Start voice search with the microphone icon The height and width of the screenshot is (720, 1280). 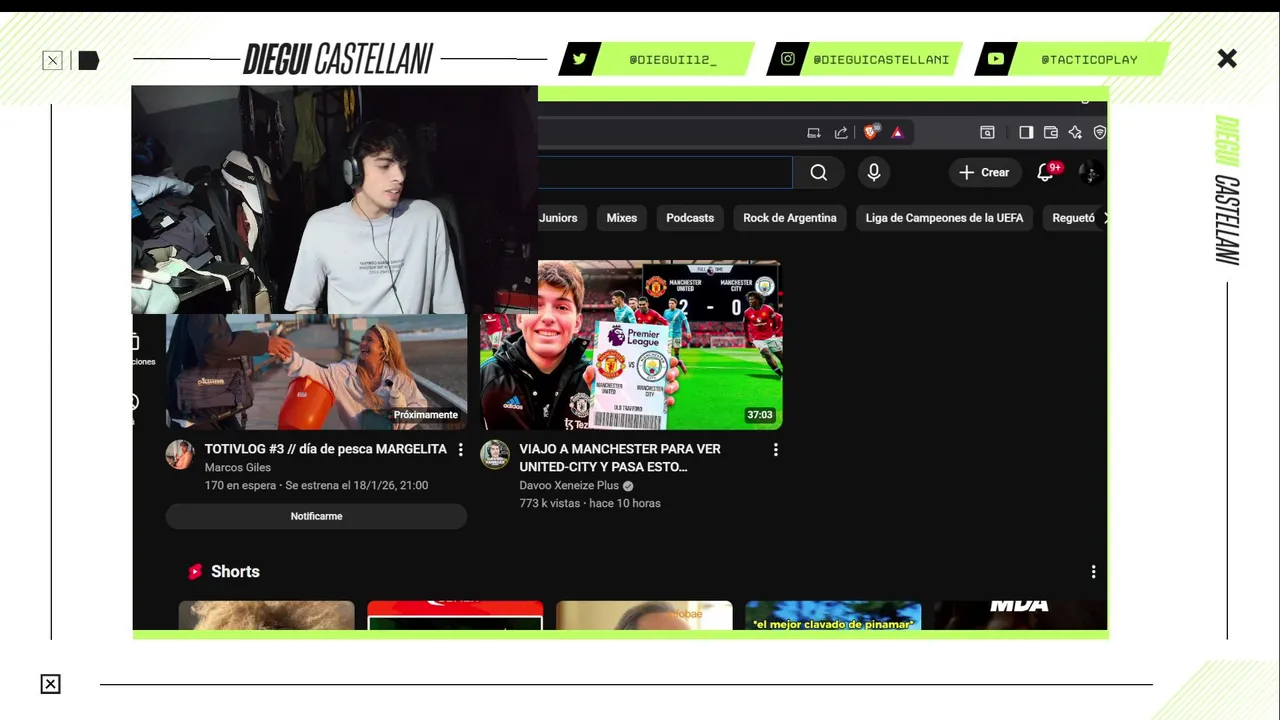[x=874, y=172]
